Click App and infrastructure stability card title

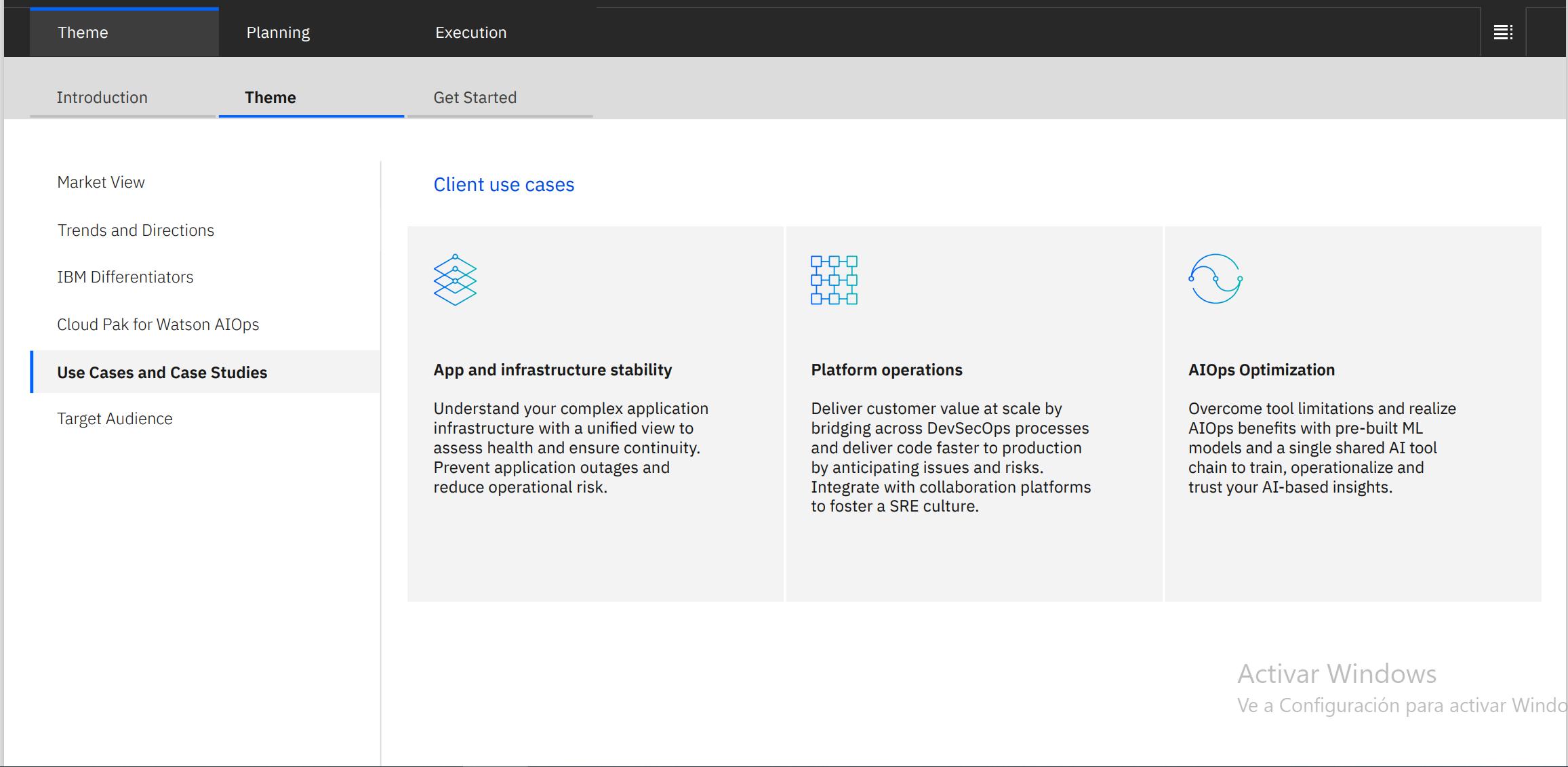pos(552,370)
